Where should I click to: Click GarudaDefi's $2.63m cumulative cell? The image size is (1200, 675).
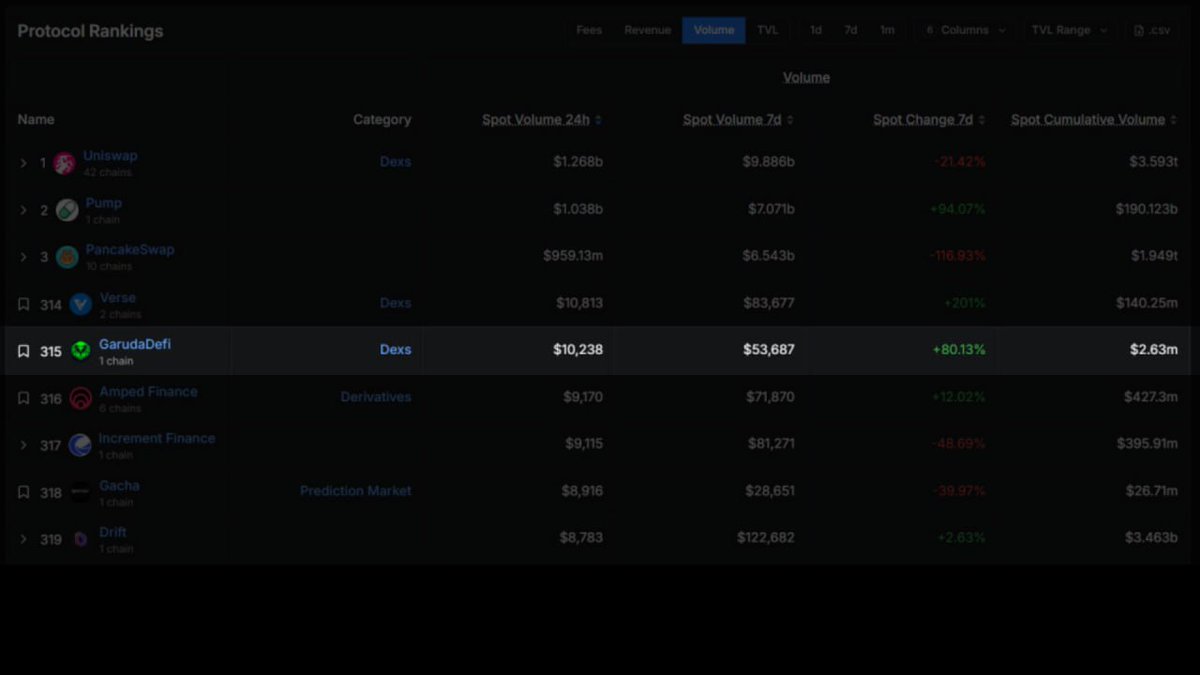point(1154,350)
